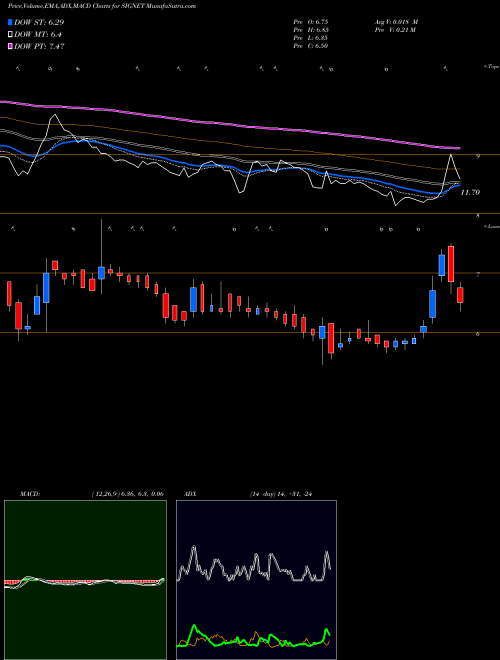Viewport: 500px width, 660px height.
Task: Click the white DOW MT legend swatch
Action: (x=11, y=34)
